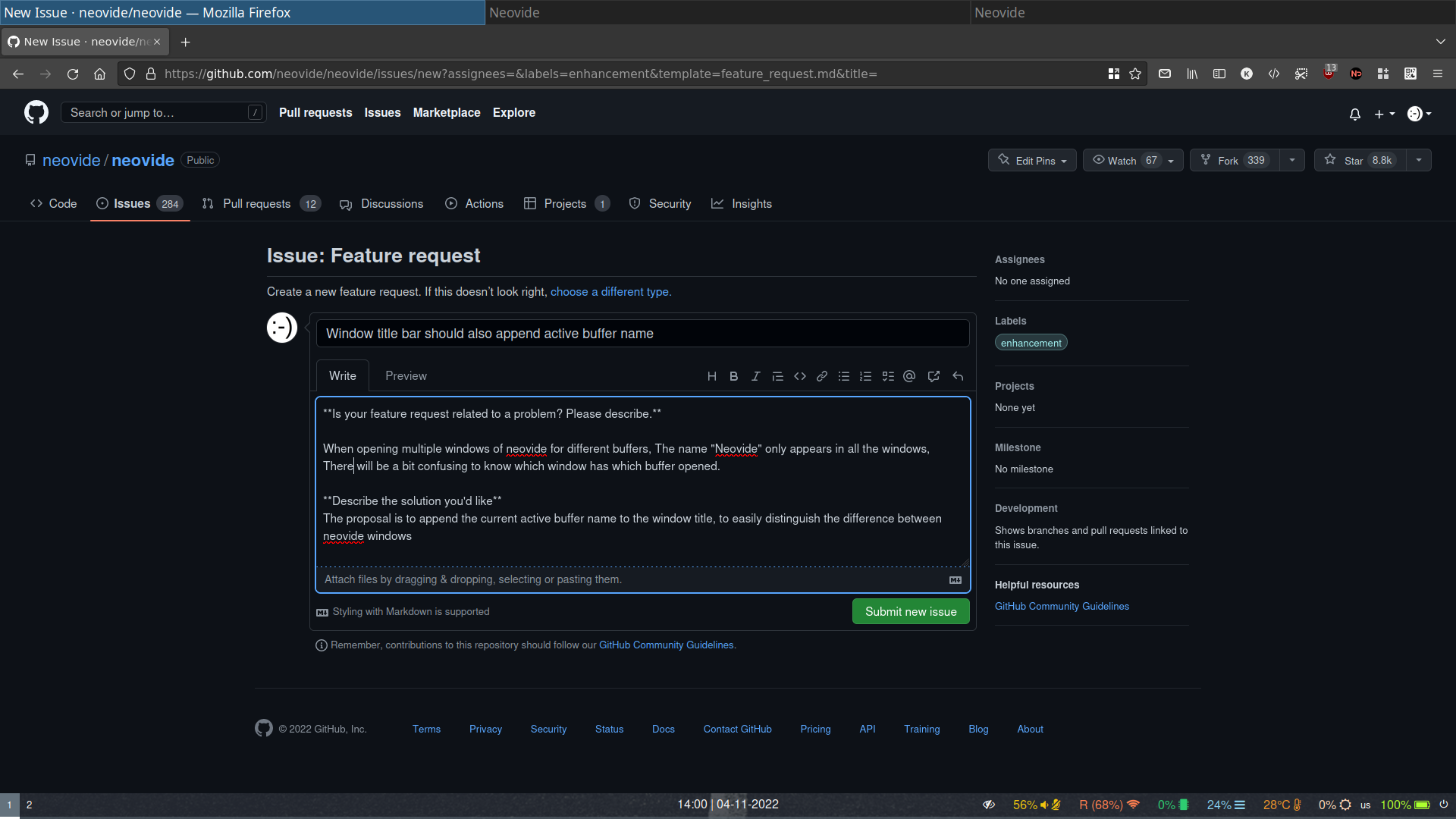Open the tab overview chevron
The height and width of the screenshot is (819, 1456).
(1440, 42)
